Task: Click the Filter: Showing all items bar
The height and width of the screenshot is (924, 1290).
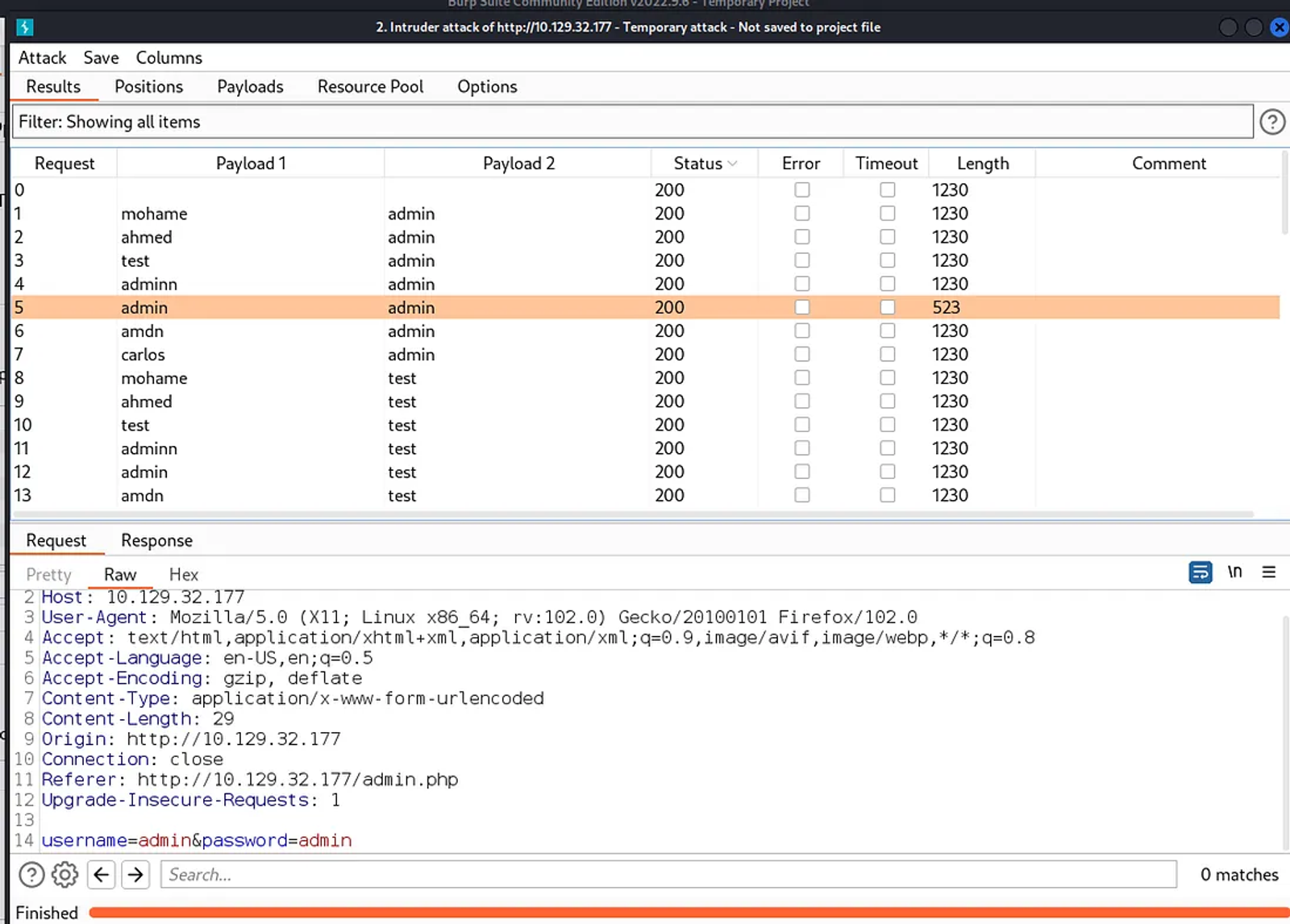Action: pyautogui.click(x=633, y=122)
